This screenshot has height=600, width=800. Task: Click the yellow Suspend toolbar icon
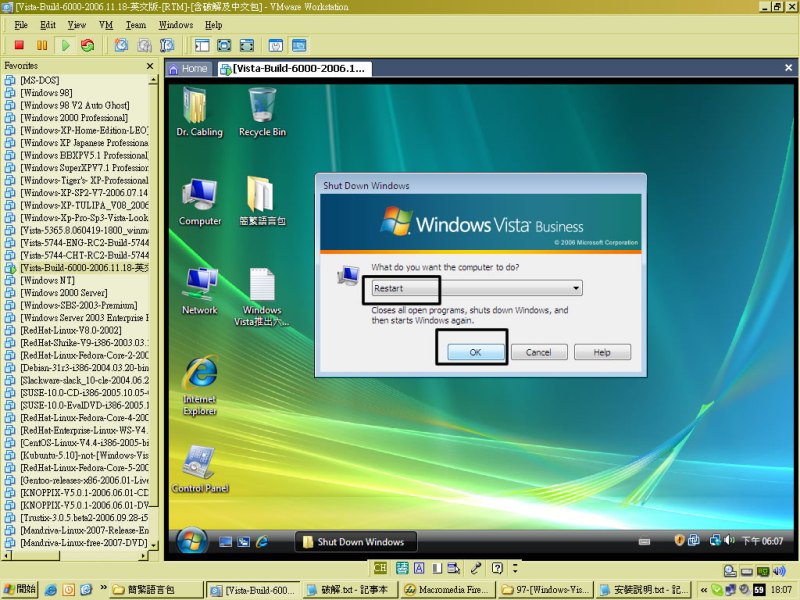click(42, 45)
